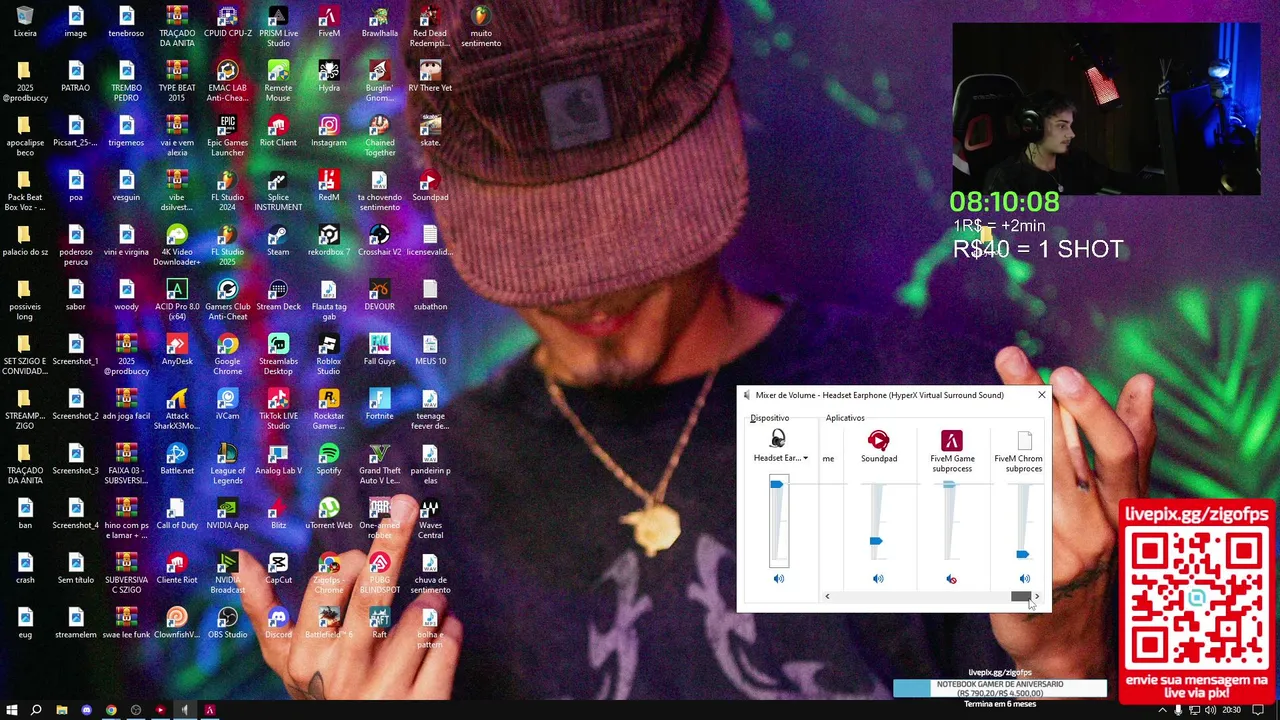The width and height of the screenshot is (1280, 720).
Task: Click FiveM Chrome subprocess volume slider thumb
Action: 1022,554
